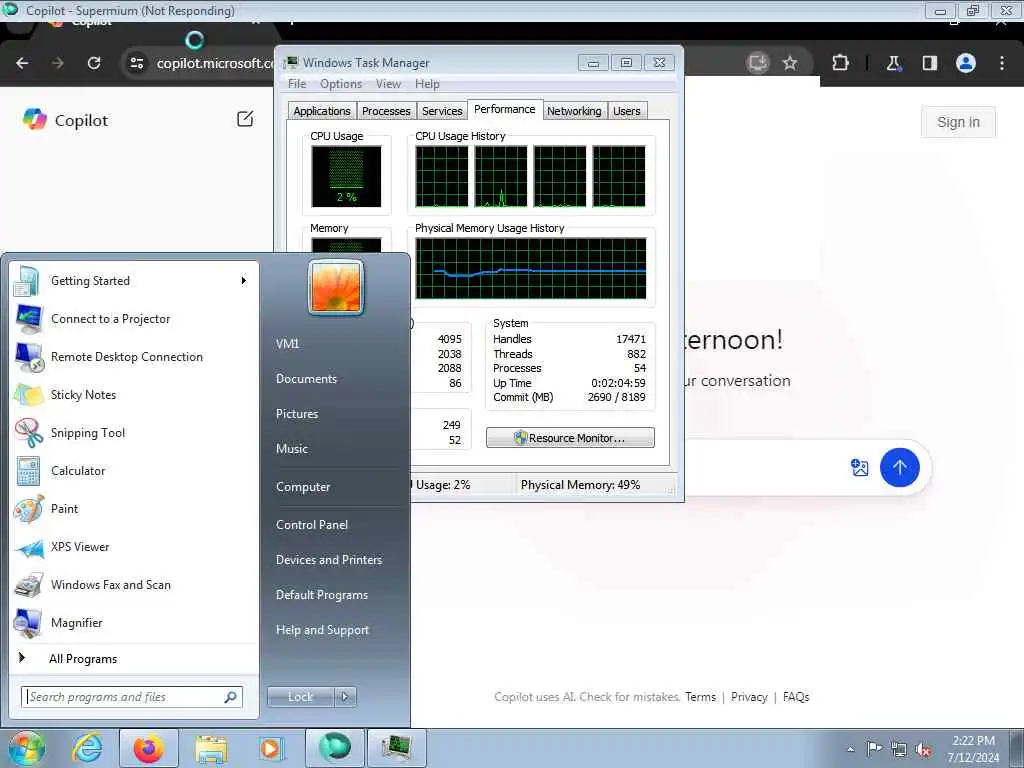The height and width of the screenshot is (768, 1024).
Task: Open the browser profile avatar
Action: (966, 63)
